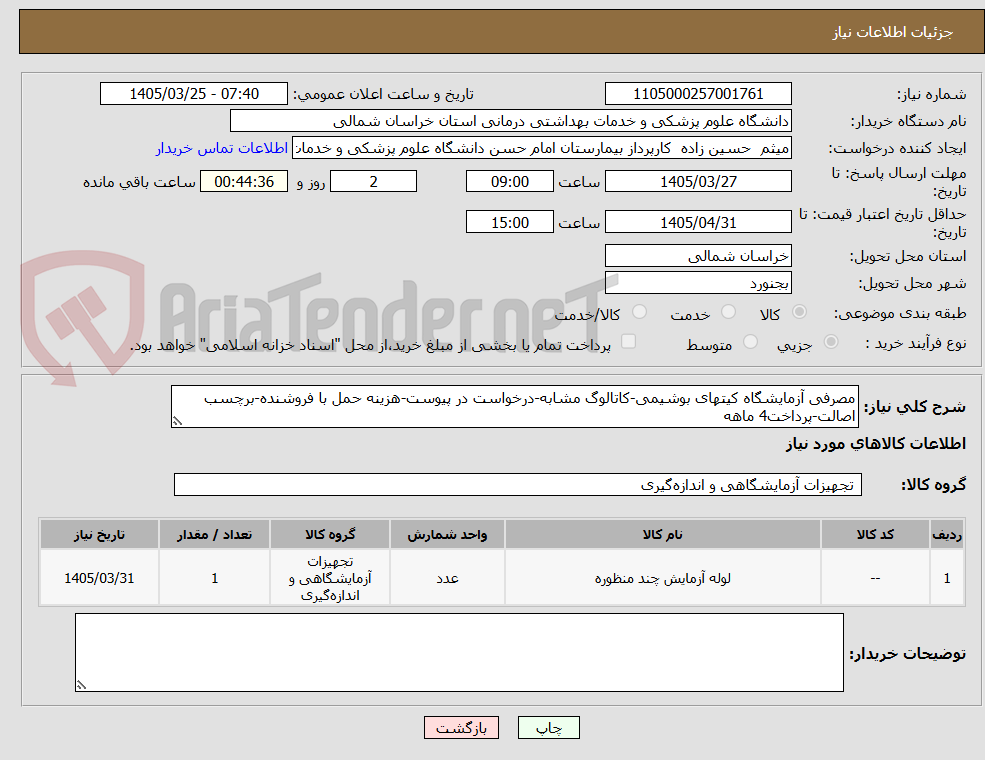
Task: Click the شرح کلی نیاز label
Action: point(915,407)
